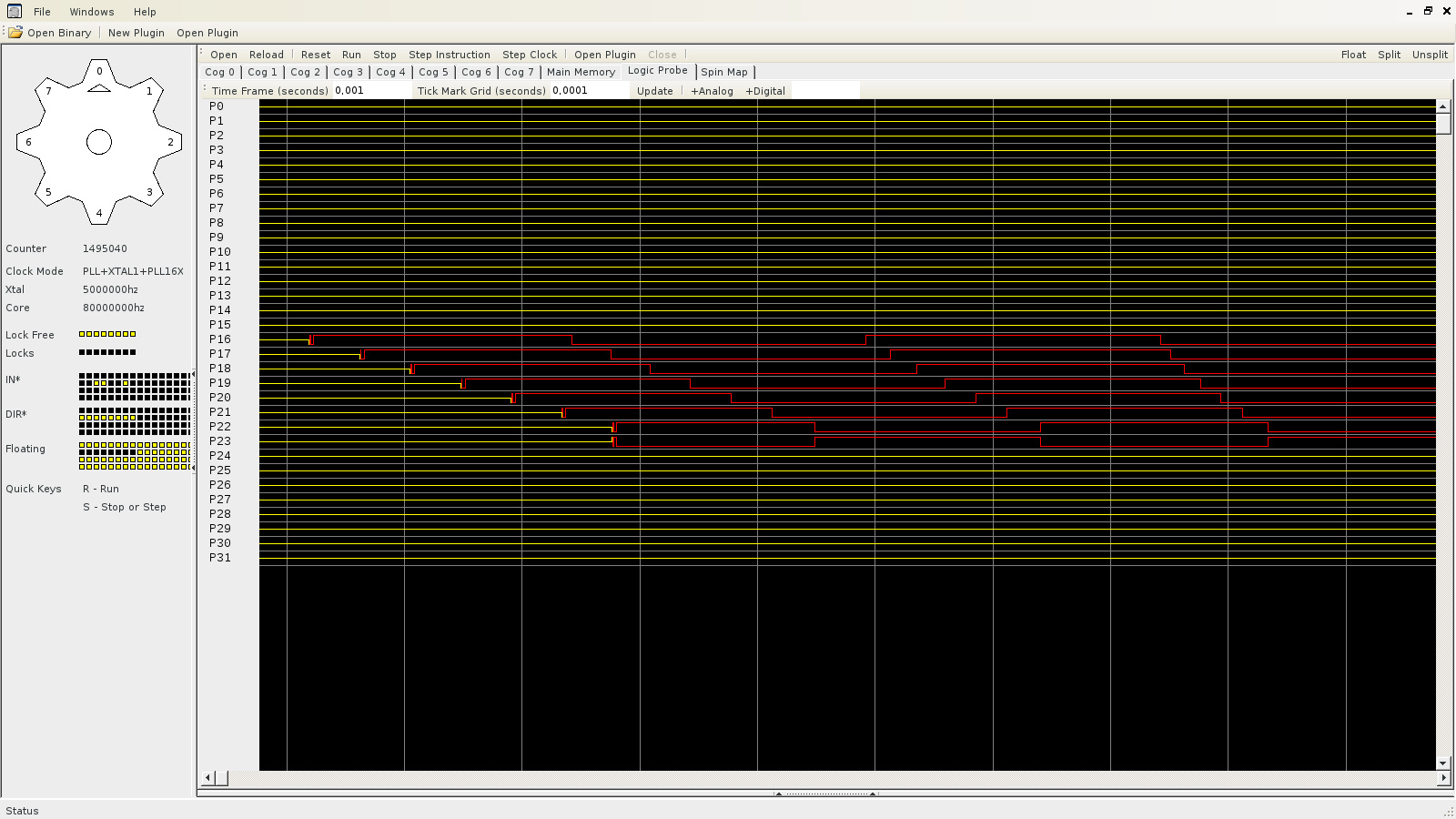Click cog number 0 on the hub diagram

(99, 71)
